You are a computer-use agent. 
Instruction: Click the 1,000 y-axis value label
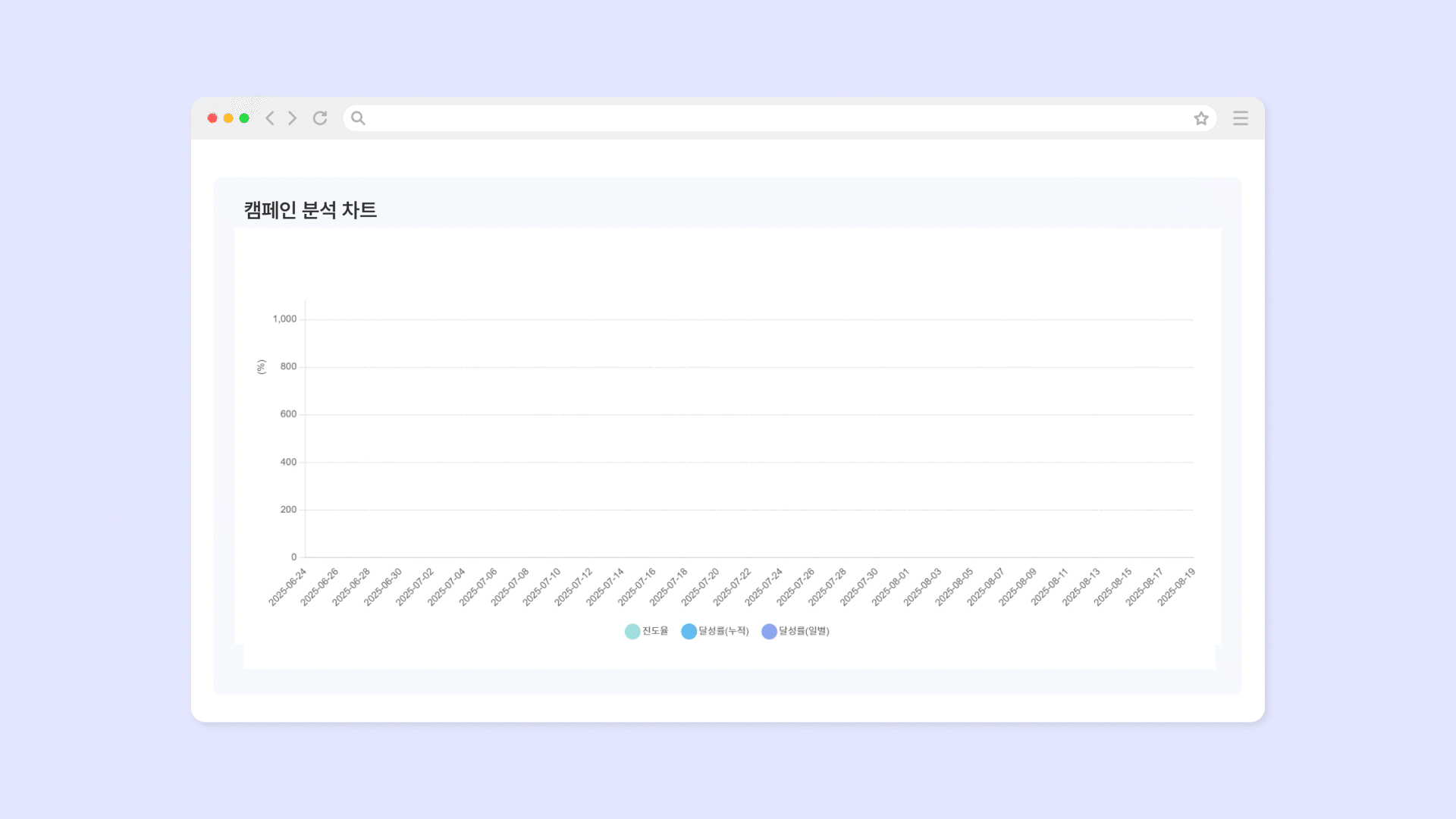click(x=284, y=319)
